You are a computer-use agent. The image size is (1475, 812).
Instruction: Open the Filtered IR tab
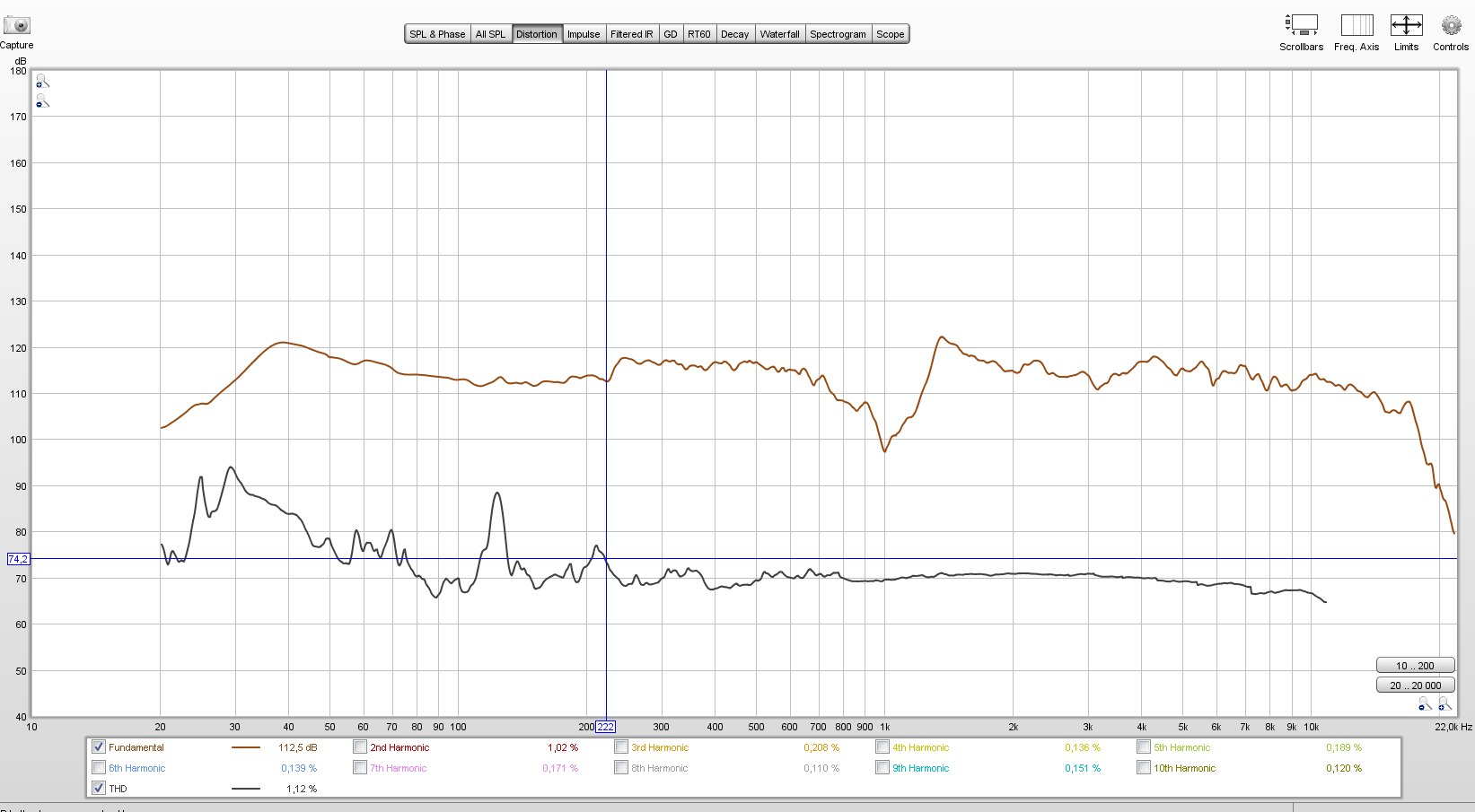[x=632, y=34]
